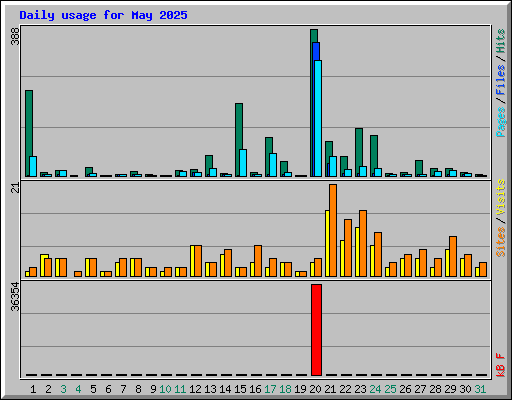This screenshot has height=400, width=512.
Task: Select the cyan pages bar for day 15
Action: 244,163
